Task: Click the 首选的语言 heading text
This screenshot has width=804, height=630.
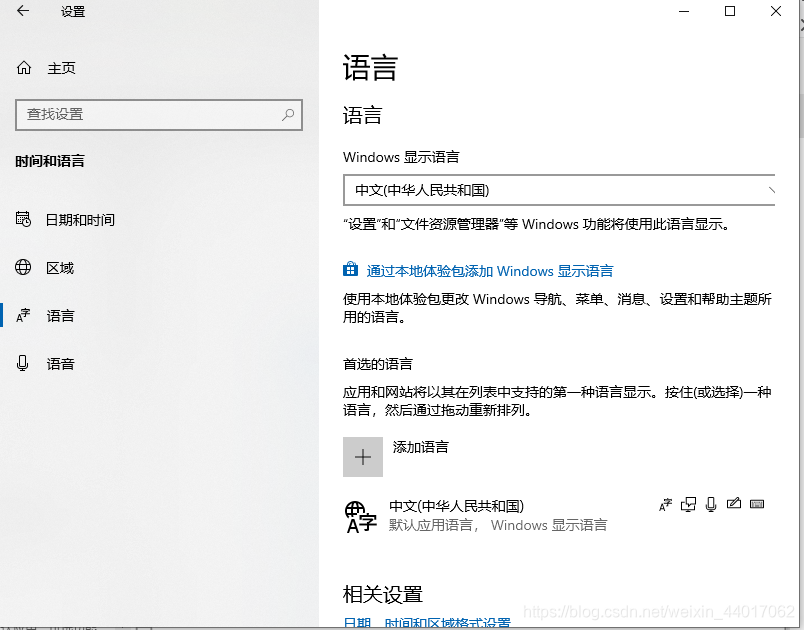Action: pyautogui.click(x=378, y=364)
